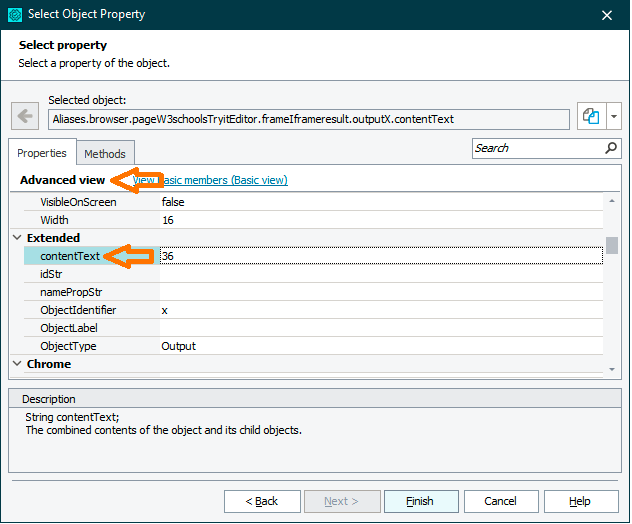Click the back arrow icon beside Selected object
This screenshot has height=524, width=632.
(24, 117)
